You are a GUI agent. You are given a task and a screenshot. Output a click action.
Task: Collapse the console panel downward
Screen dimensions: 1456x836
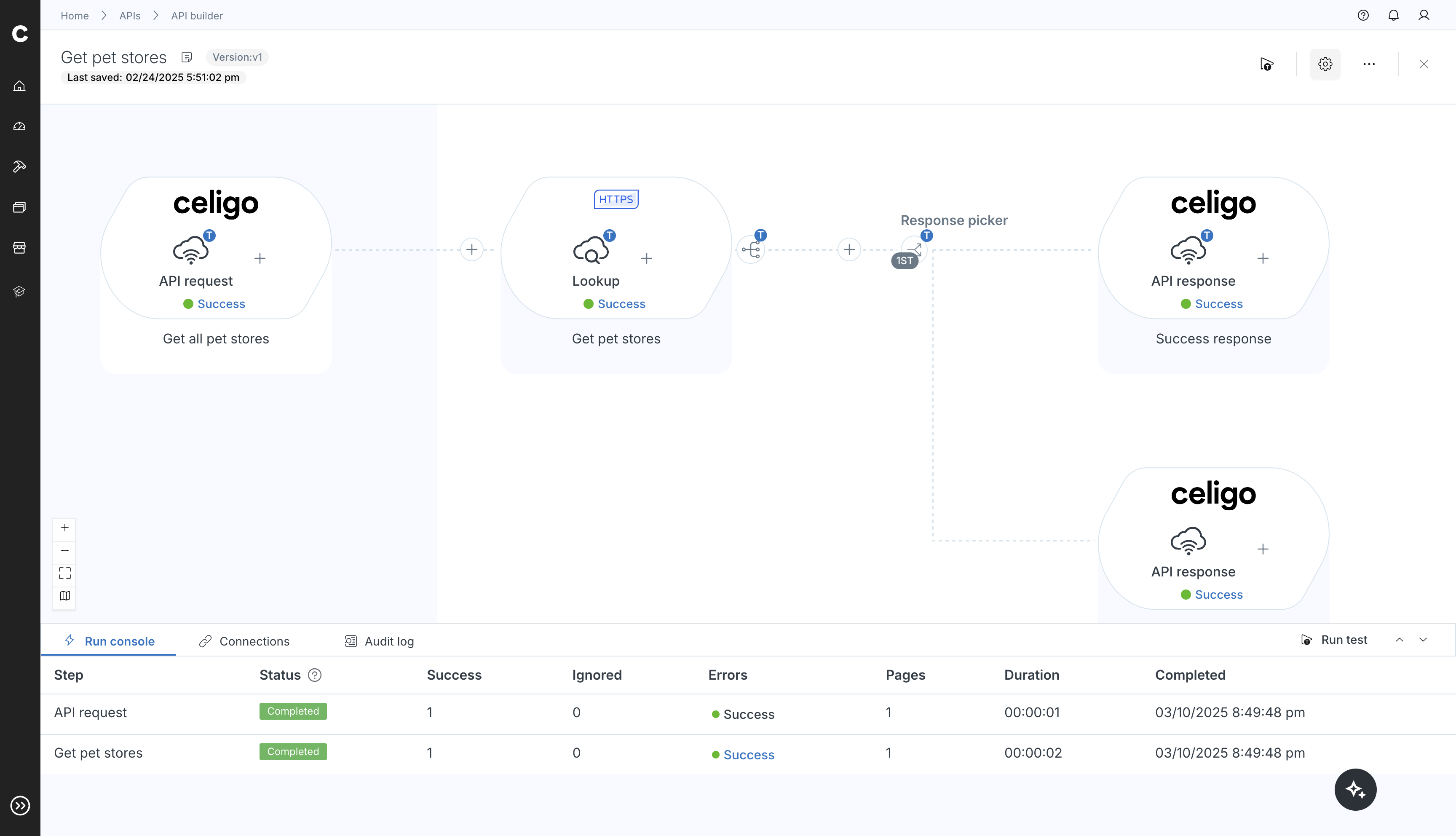click(x=1423, y=640)
